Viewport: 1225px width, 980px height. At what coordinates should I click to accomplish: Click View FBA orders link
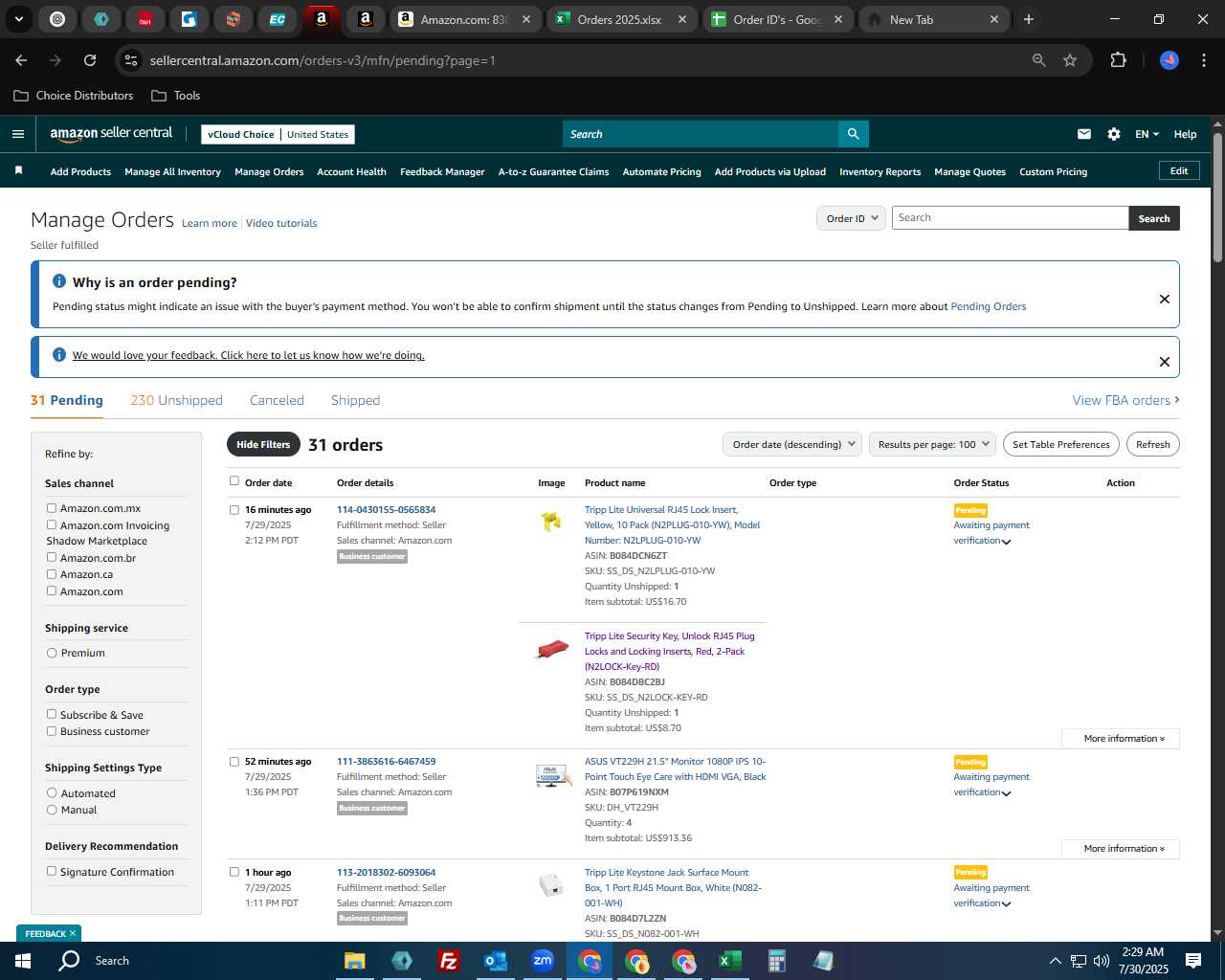click(x=1125, y=400)
